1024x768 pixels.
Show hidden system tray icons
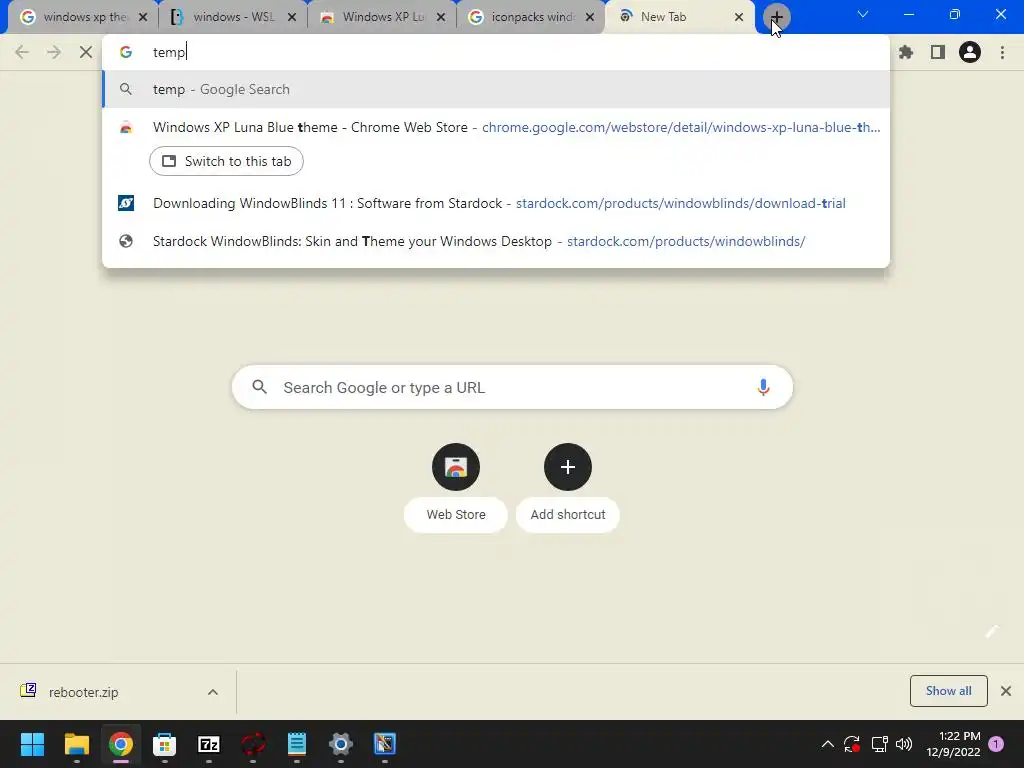(827, 744)
